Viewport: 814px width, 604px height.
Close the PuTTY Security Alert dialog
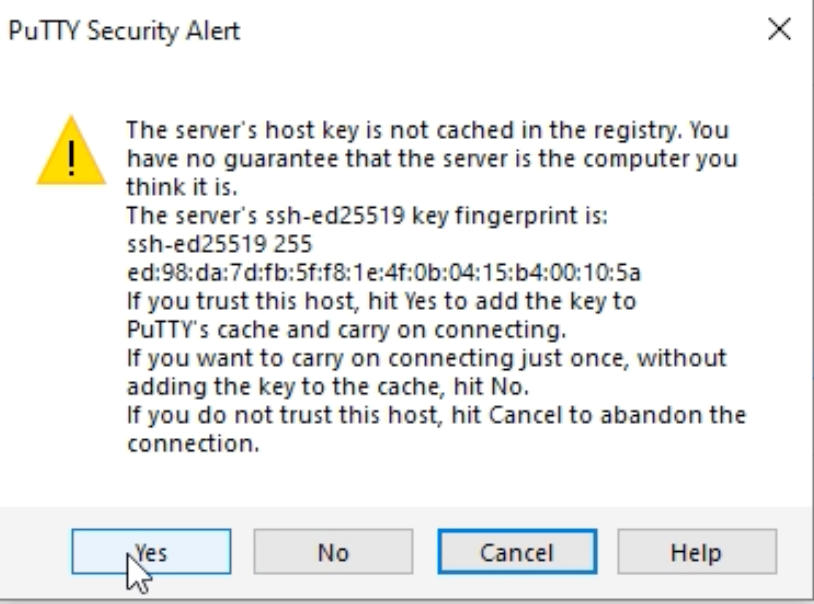pyautogui.click(x=779, y=29)
